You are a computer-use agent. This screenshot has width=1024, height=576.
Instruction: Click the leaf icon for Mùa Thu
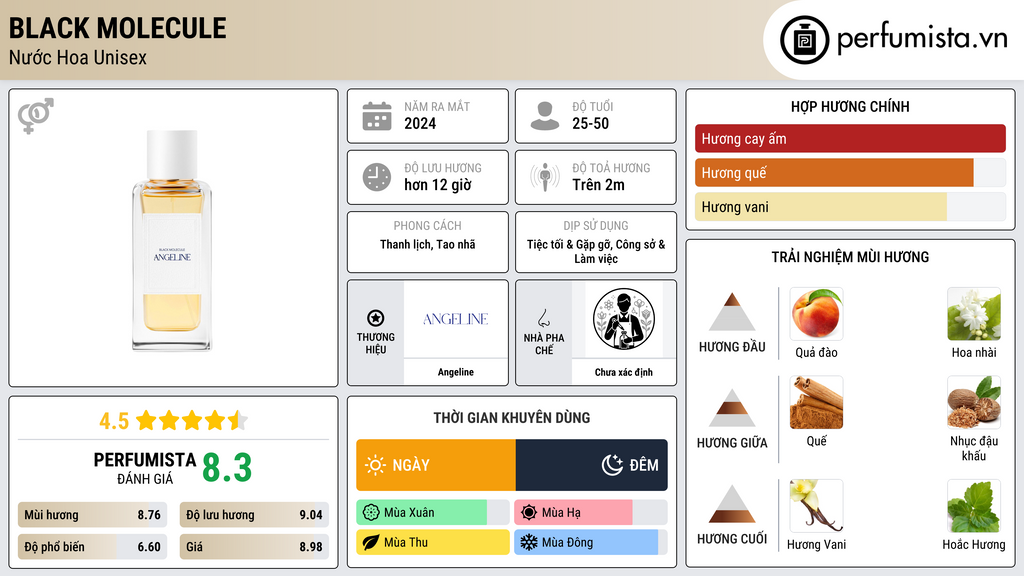pos(371,542)
